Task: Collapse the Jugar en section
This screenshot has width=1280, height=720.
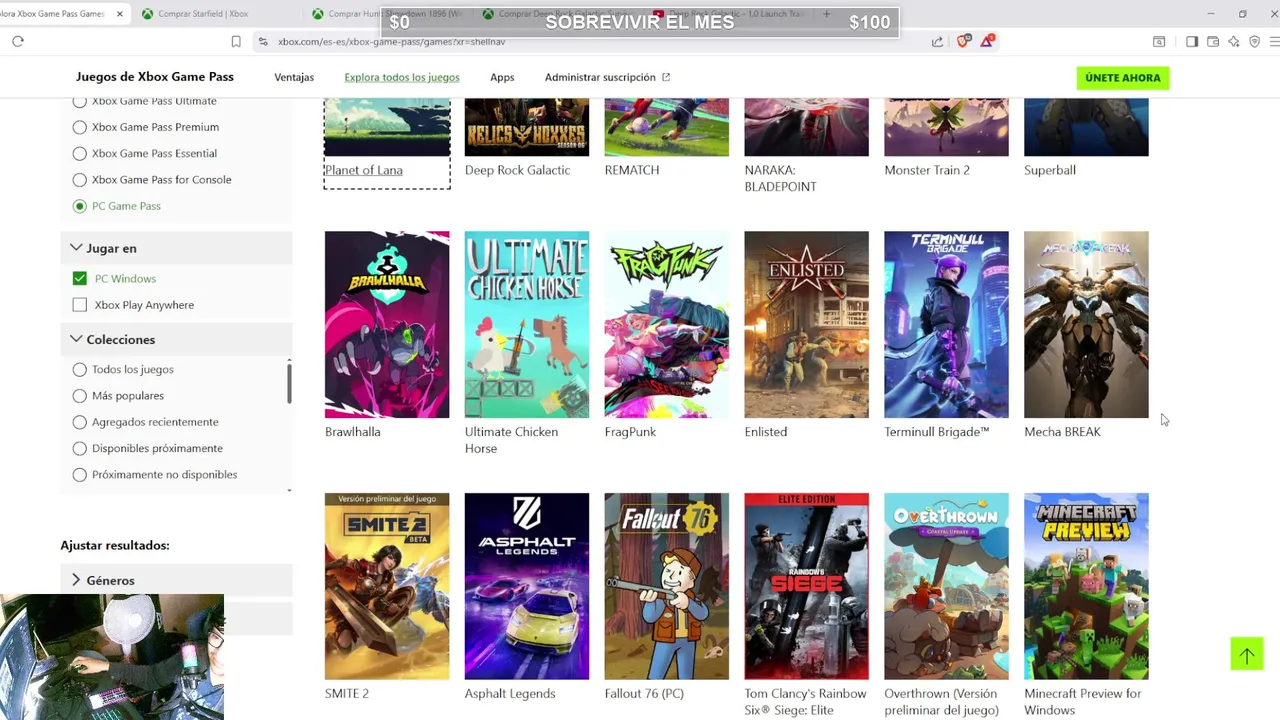Action: click(x=176, y=248)
